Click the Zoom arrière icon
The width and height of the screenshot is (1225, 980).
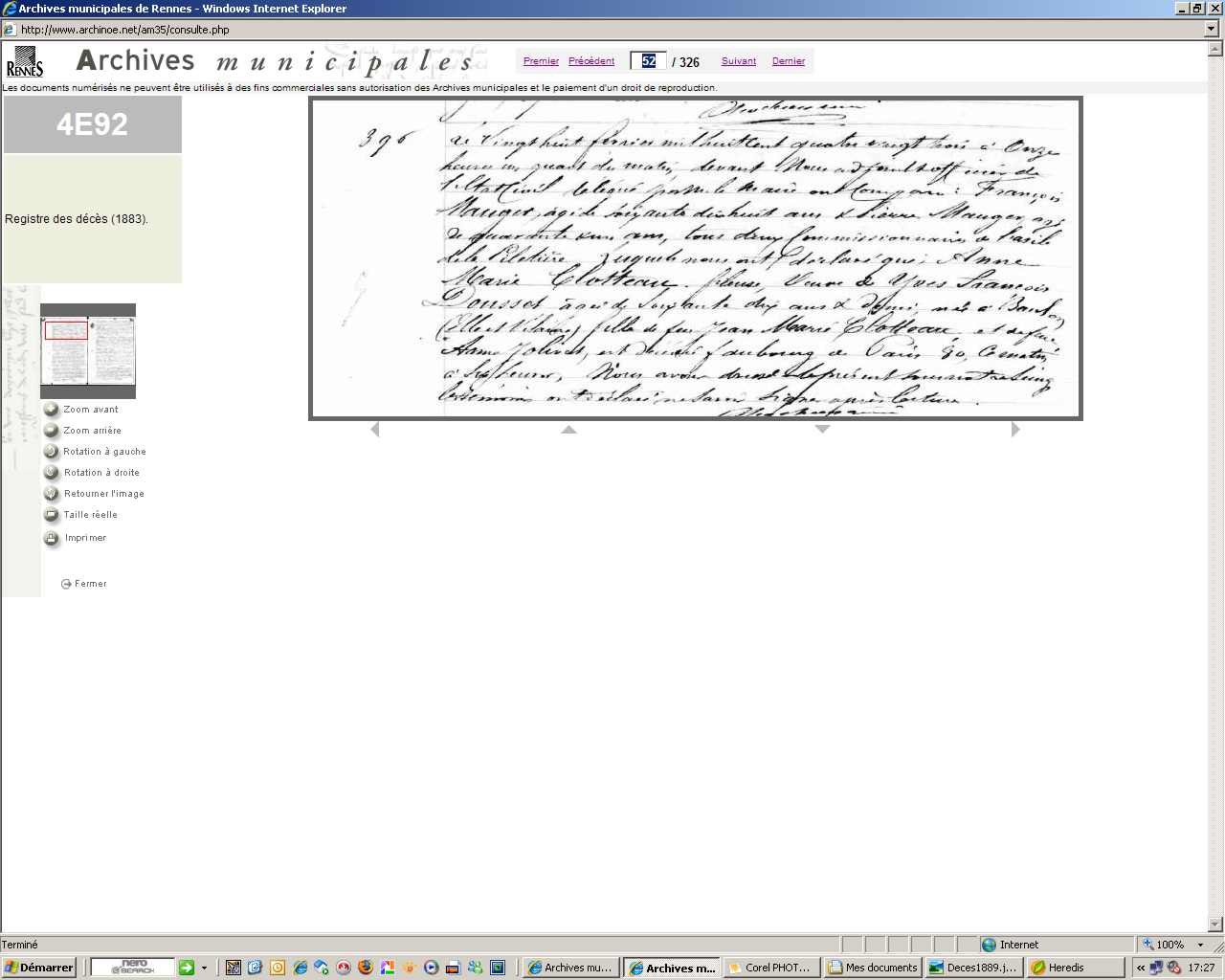pos(52,431)
